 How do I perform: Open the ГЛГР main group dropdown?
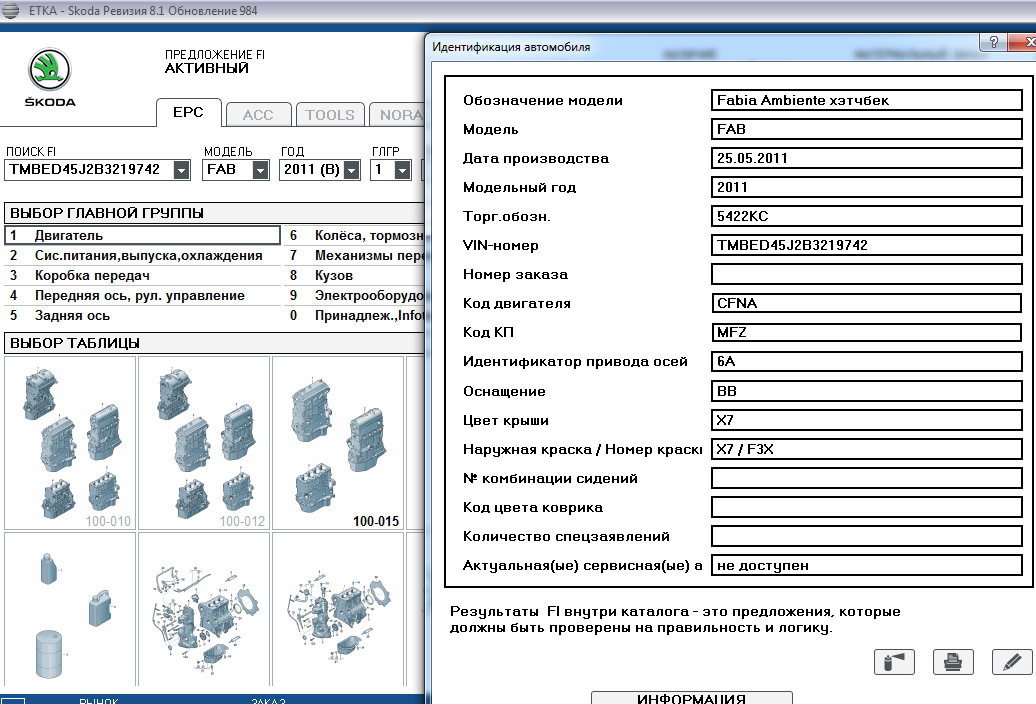402,170
